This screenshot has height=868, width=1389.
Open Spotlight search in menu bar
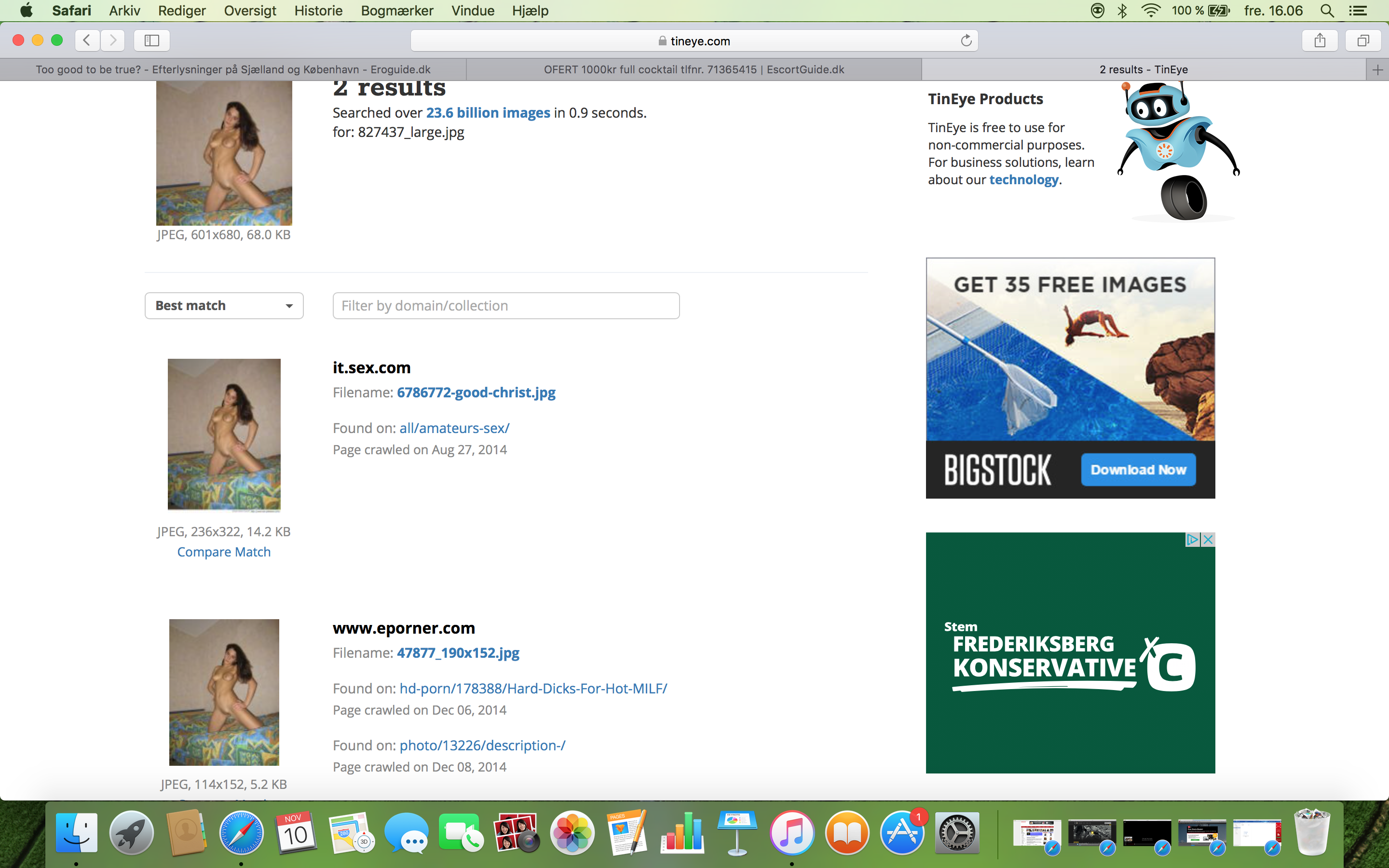(1326, 10)
